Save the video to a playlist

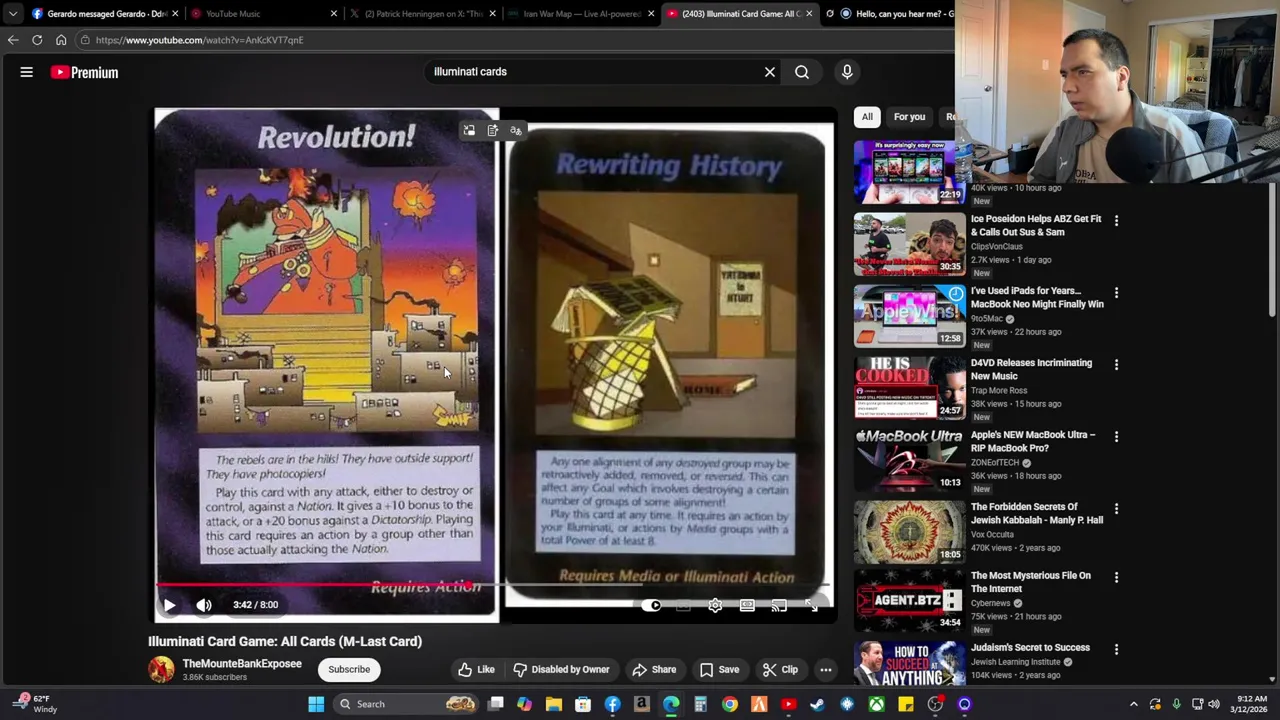pos(719,670)
